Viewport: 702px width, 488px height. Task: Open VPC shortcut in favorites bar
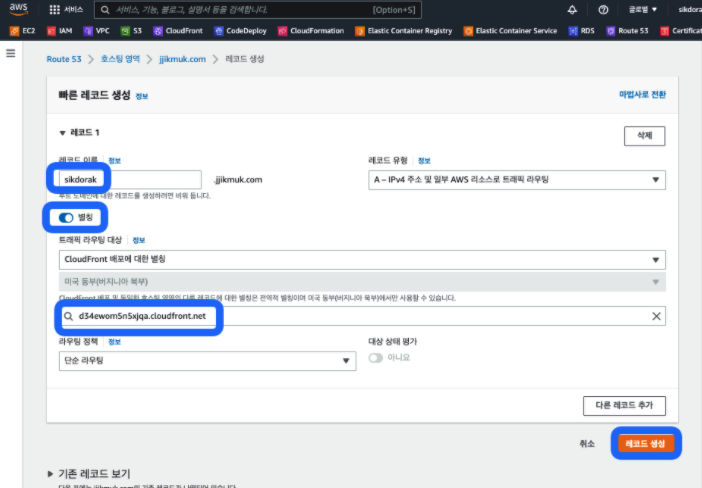pos(97,31)
